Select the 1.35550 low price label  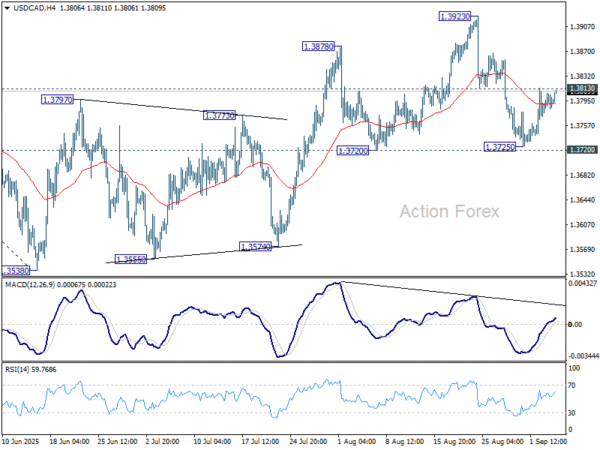click(130, 259)
